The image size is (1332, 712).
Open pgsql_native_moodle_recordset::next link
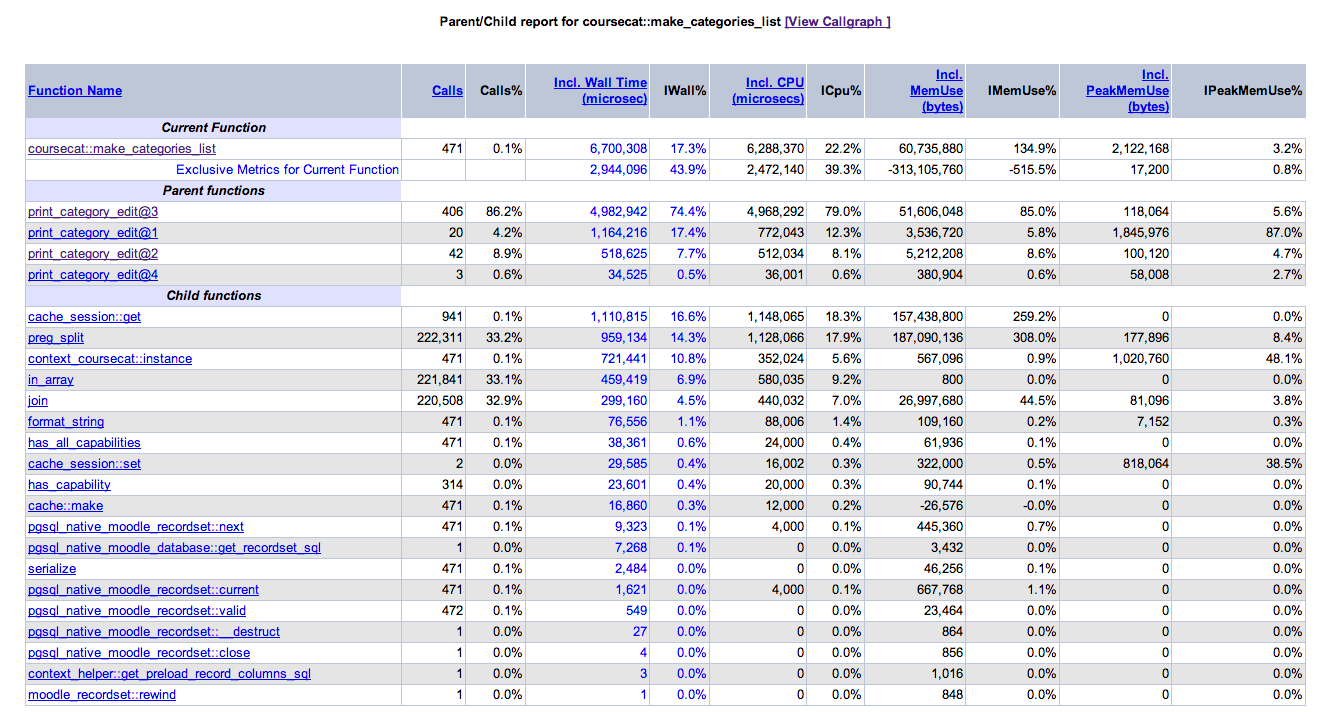(x=136, y=526)
